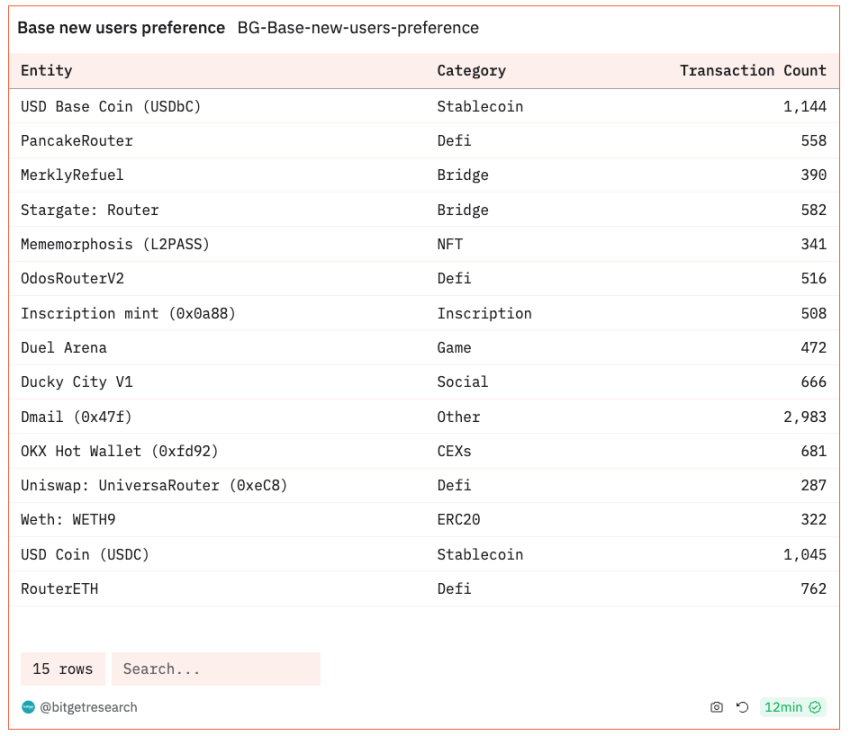Click the bitgetresearch avatar icon

tap(28, 707)
